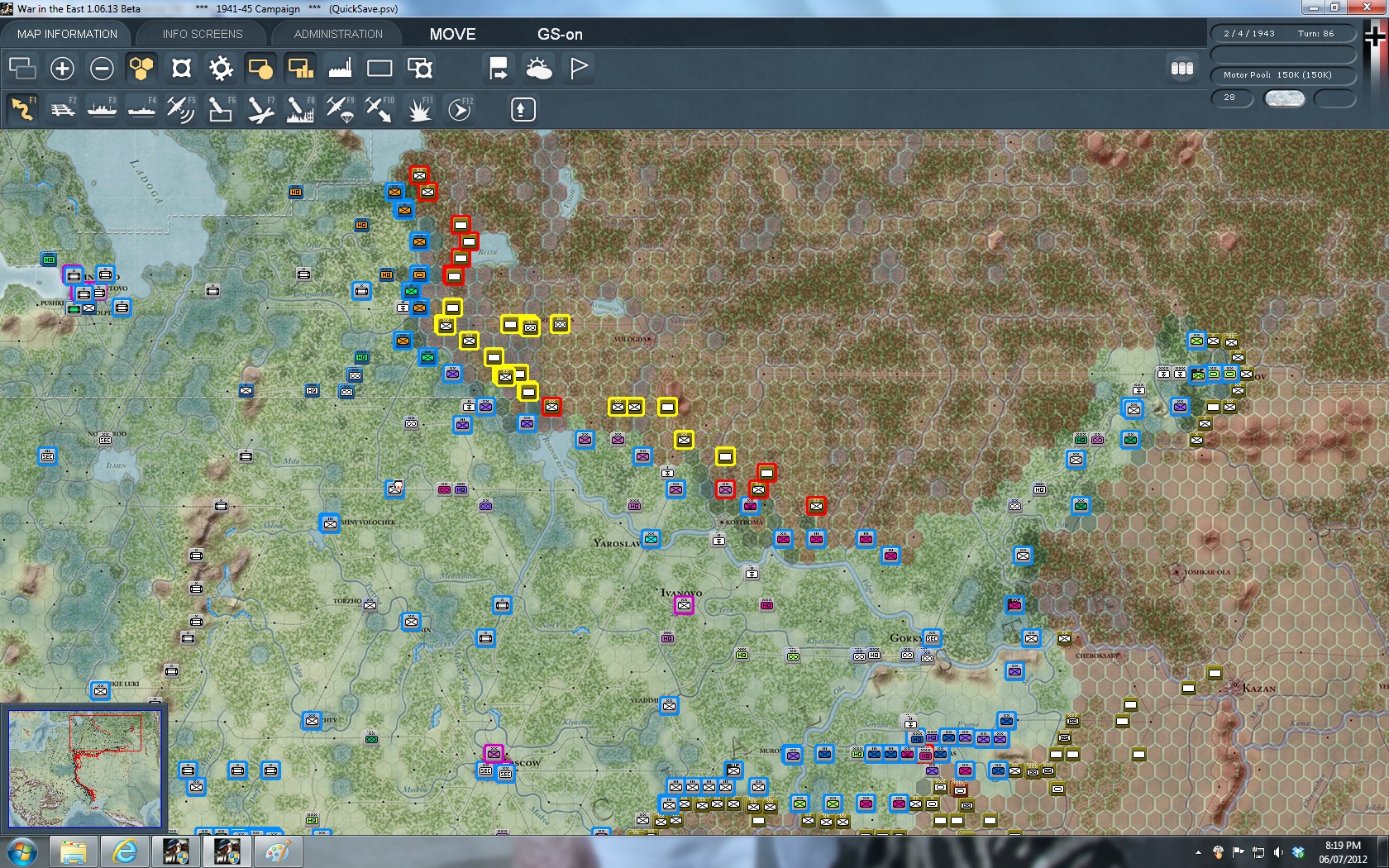The width and height of the screenshot is (1389, 868).
Task: Open the taskbar clock showing 8:19 PM
Action: point(1343,852)
